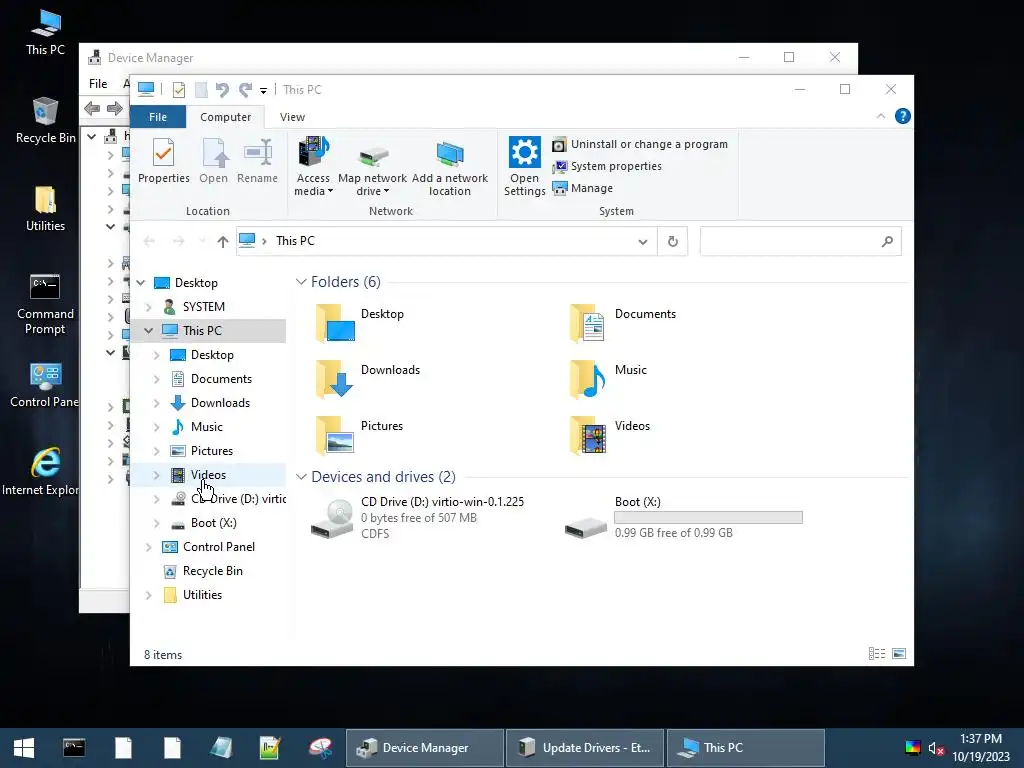Viewport: 1024px width, 768px height.
Task: Select Pictures in navigation pane
Action: point(212,451)
